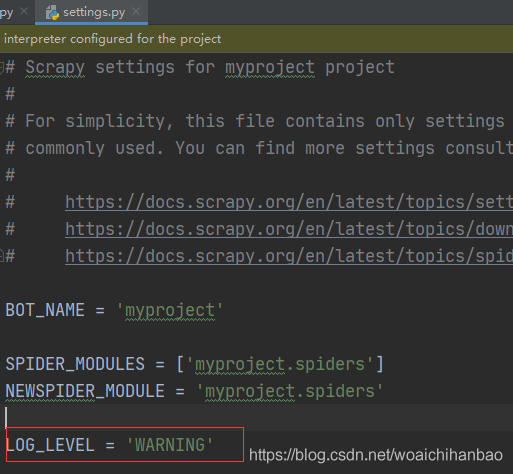
Task: Click the blog.csdn.net watermark URL
Action: (x=376, y=455)
